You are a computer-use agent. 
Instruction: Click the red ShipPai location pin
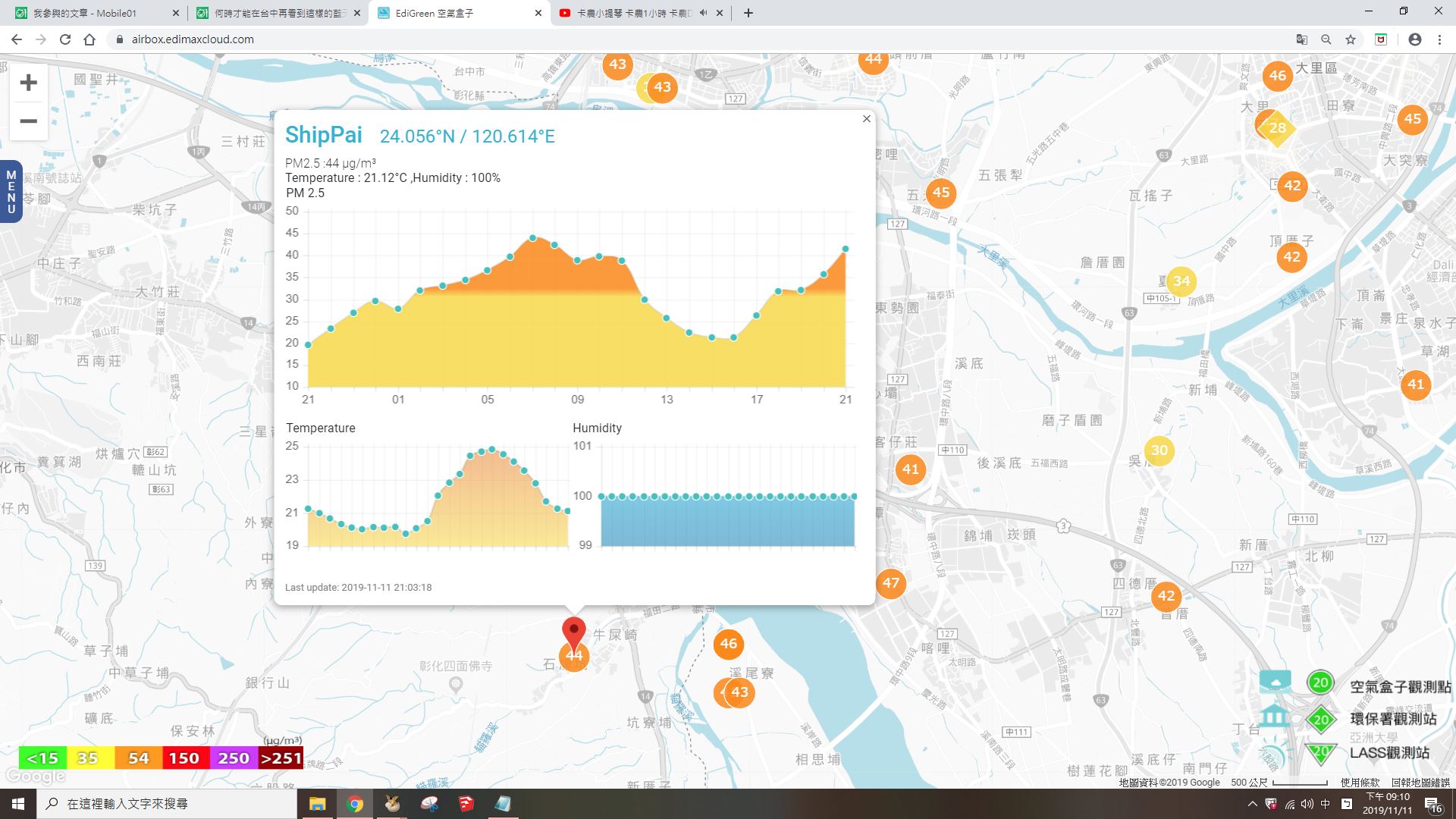coord(574,634)
